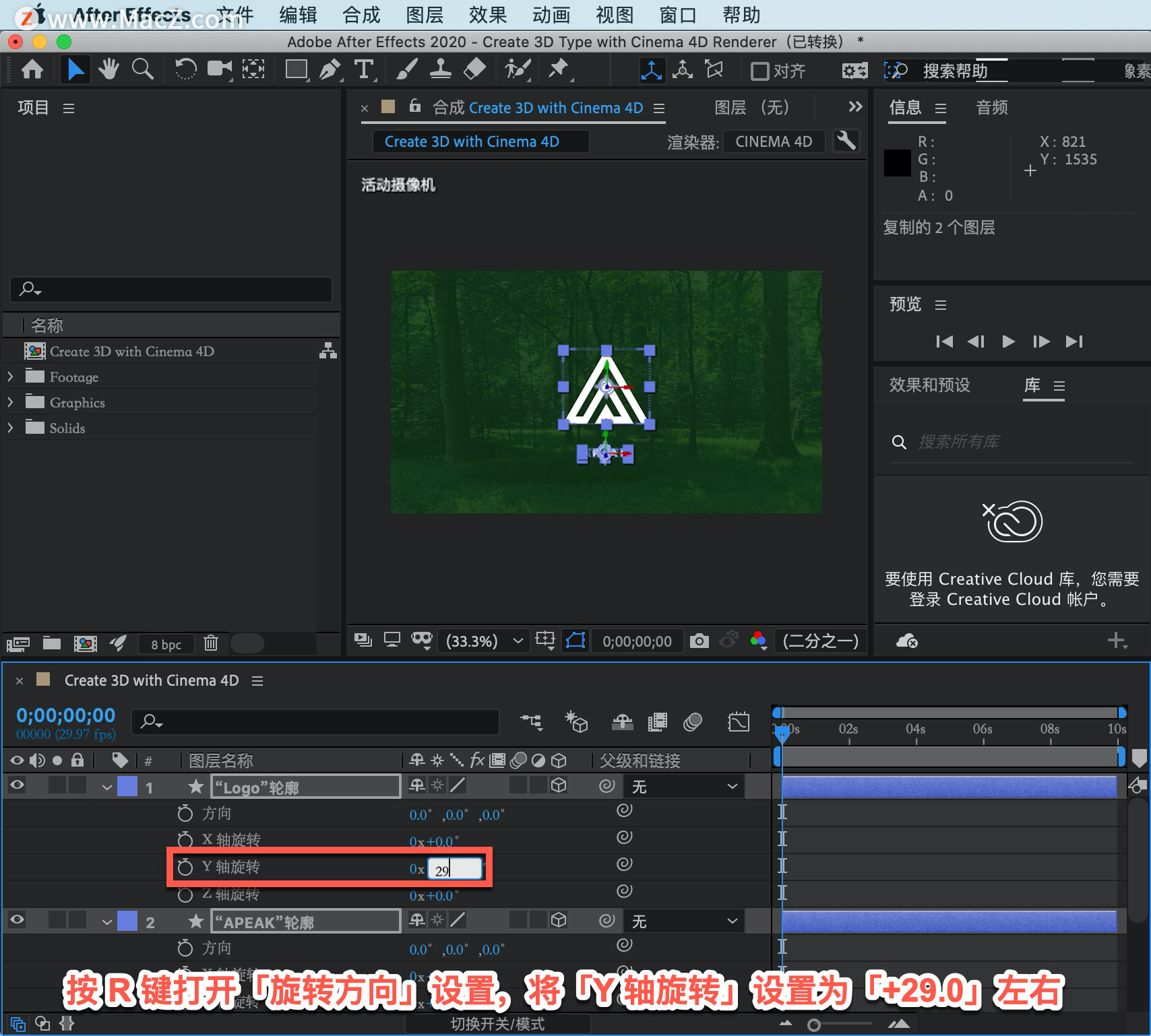Enable the Snapping 对齐 checkbox
Screen dimensions: 1151x1036
[759, 71]
